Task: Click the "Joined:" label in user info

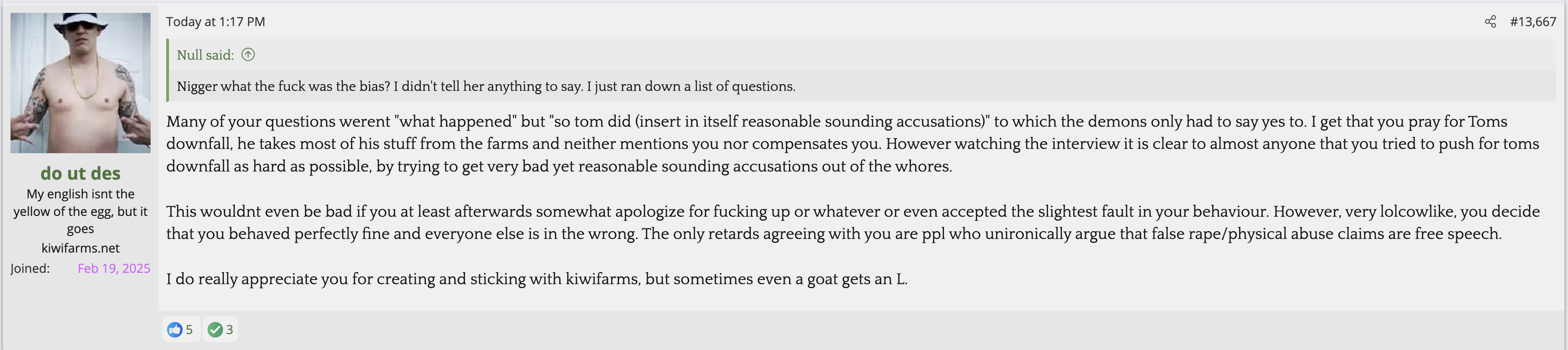Action: 30,268
